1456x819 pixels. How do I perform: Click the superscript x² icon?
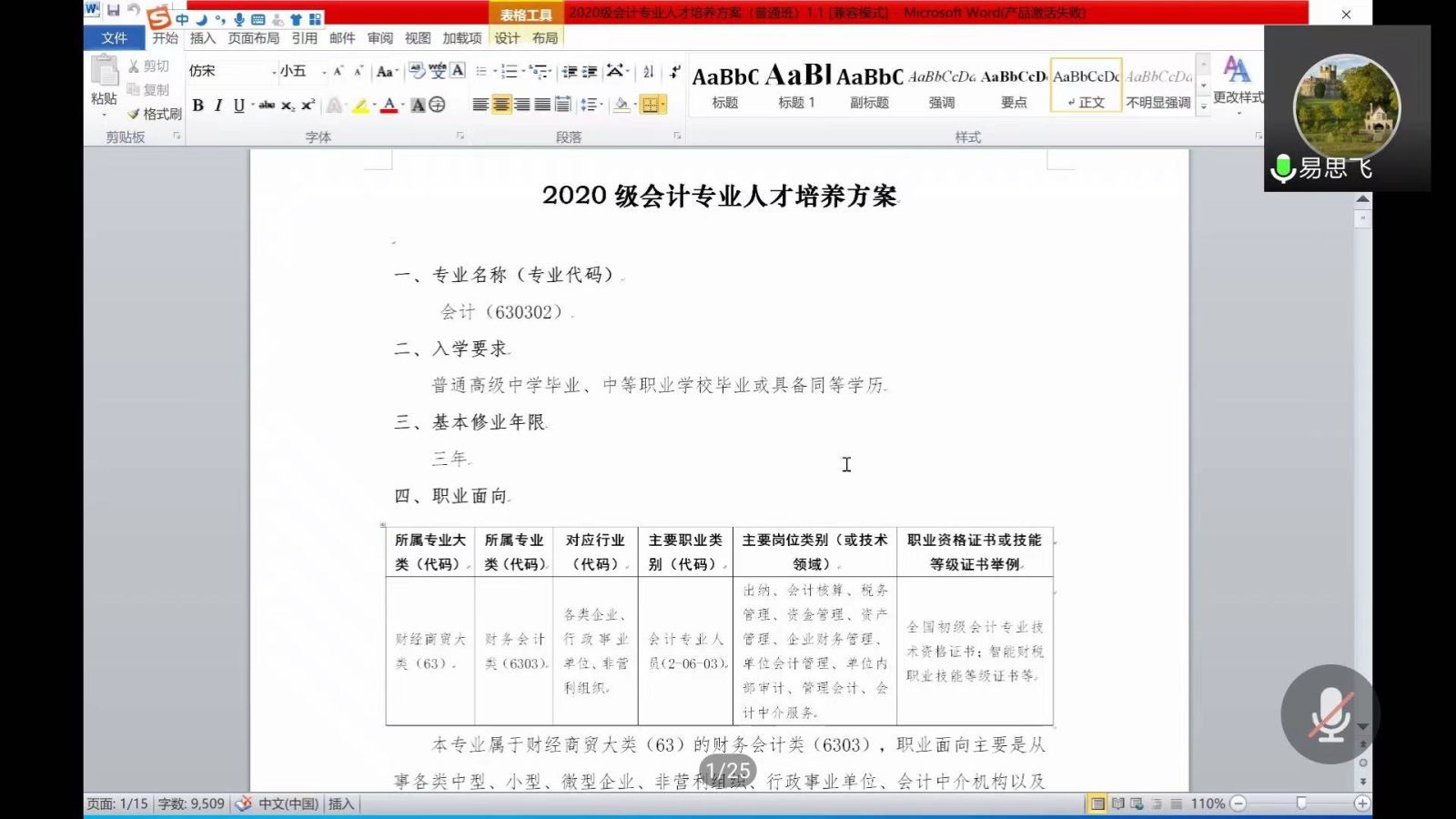pos(308,106)
